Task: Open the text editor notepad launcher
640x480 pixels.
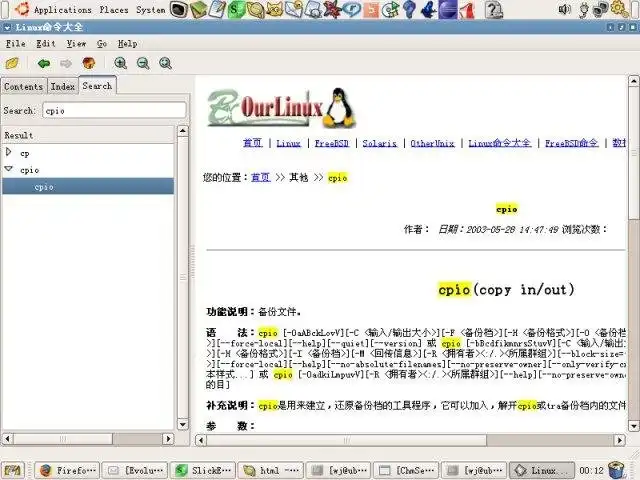Action: 217,9
